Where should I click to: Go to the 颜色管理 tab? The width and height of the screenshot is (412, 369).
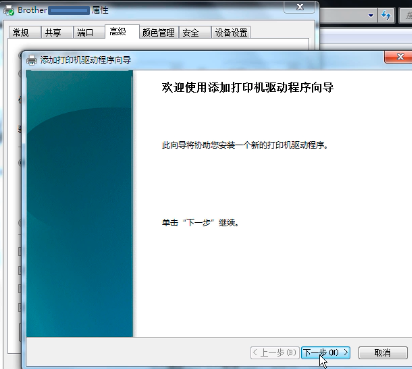[x=159, y=32]
